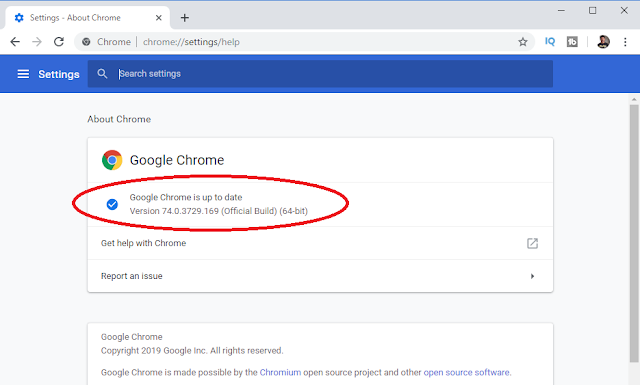This screenshot has height=385, width=640.
Task: Open the IQ extension icon
Action: (550, 41)
